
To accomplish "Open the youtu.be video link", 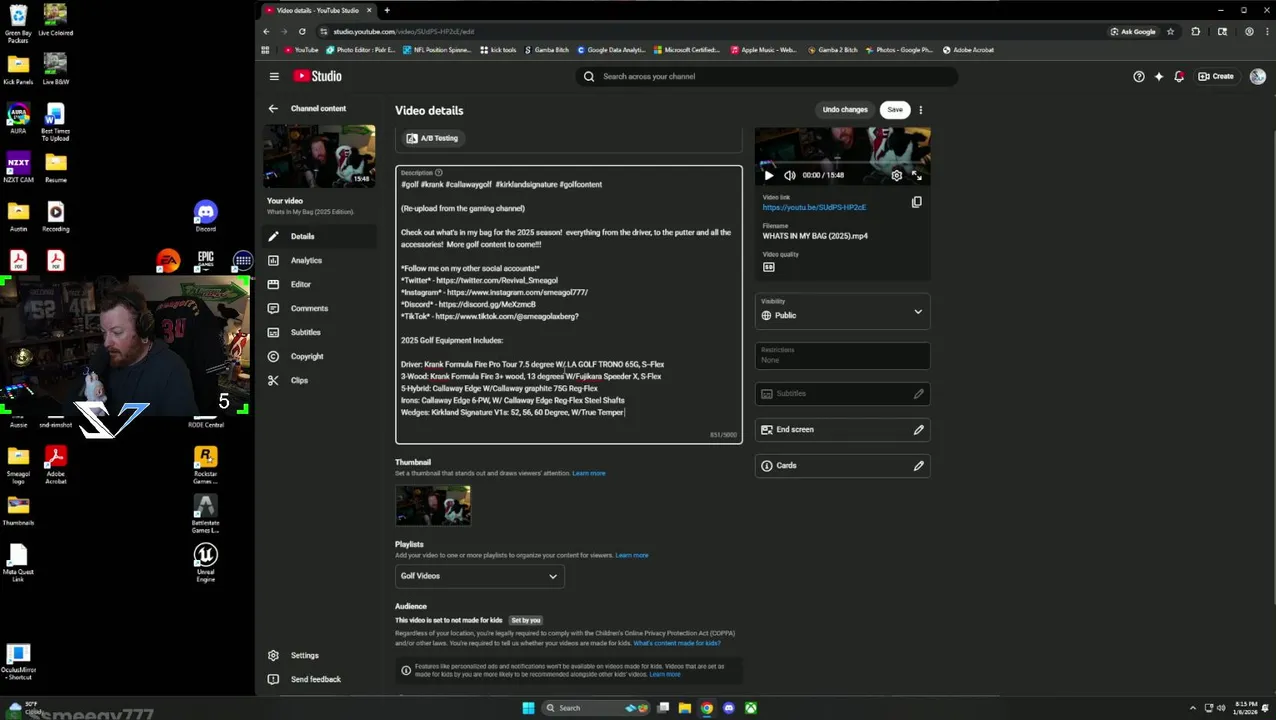I will coord(814,207).
